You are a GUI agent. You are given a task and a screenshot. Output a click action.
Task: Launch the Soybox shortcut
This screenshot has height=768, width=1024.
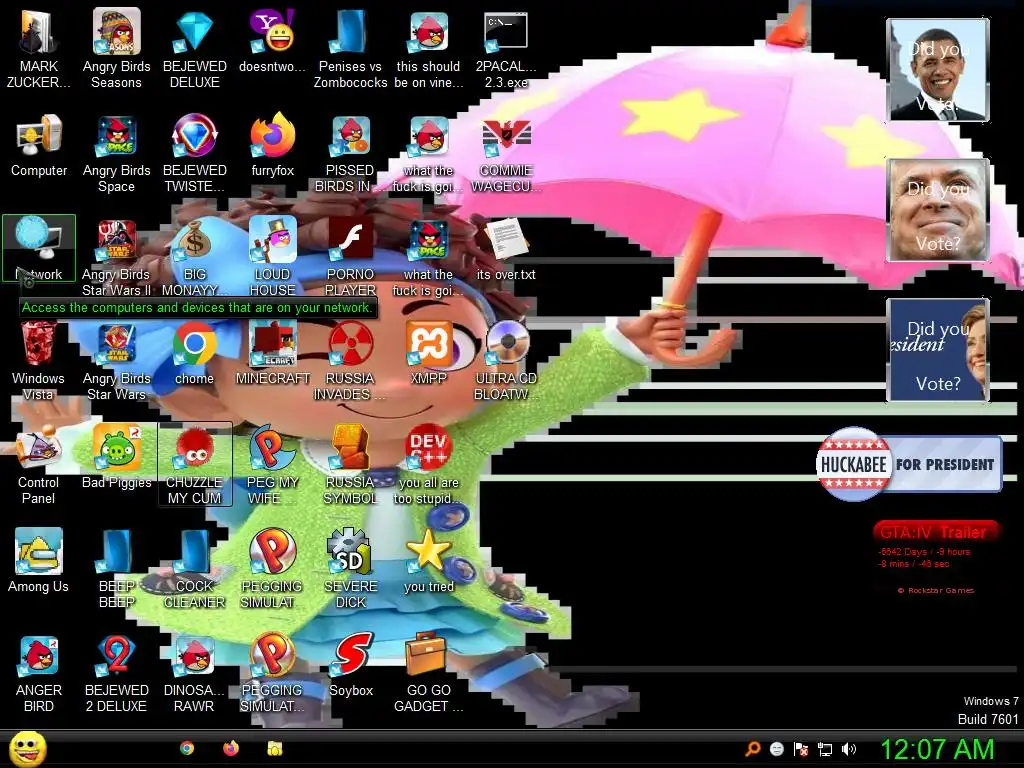point(351,665)
